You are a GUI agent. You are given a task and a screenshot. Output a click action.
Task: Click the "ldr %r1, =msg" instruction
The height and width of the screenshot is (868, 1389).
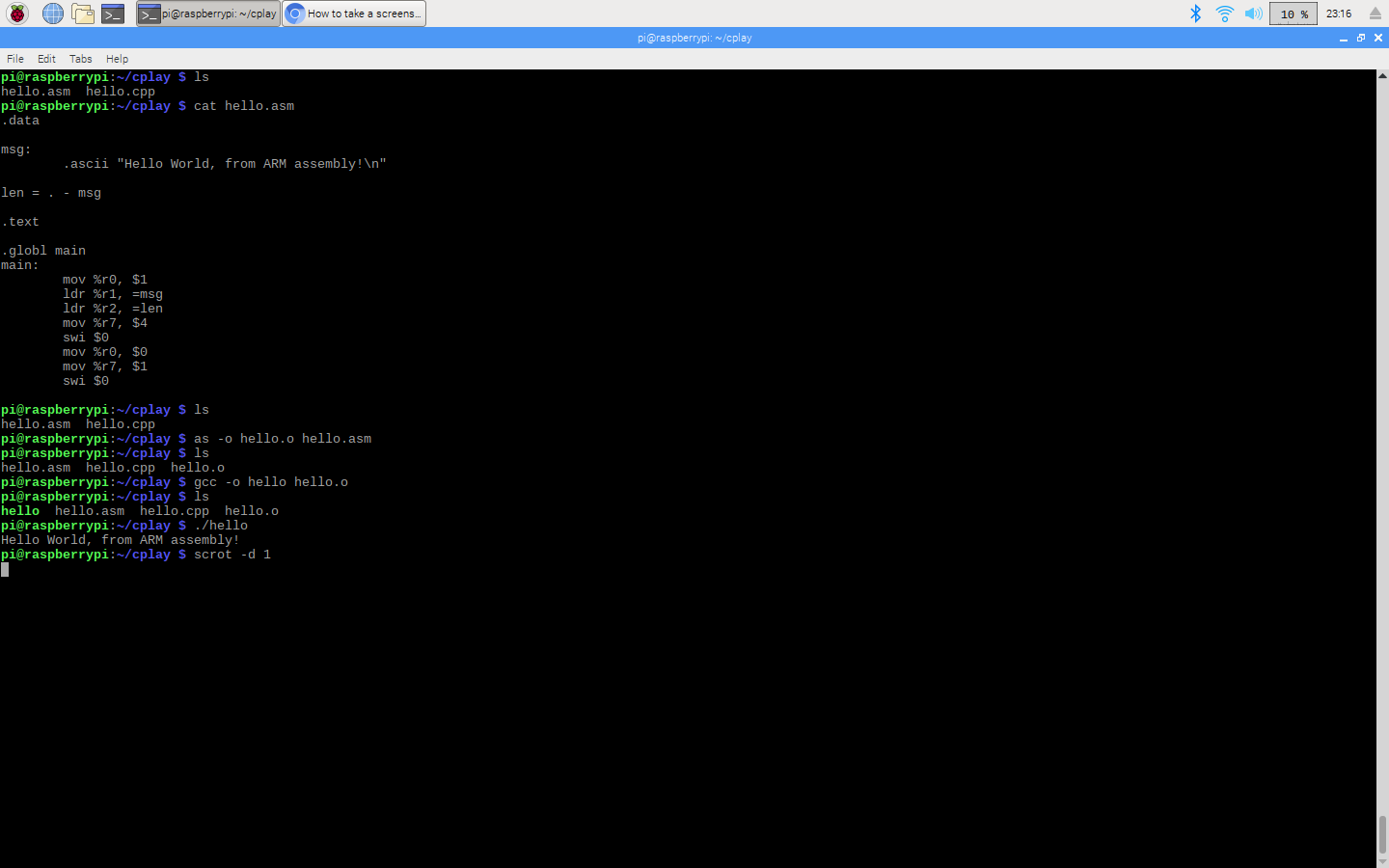pyautogui.click(x=113, y=294)
